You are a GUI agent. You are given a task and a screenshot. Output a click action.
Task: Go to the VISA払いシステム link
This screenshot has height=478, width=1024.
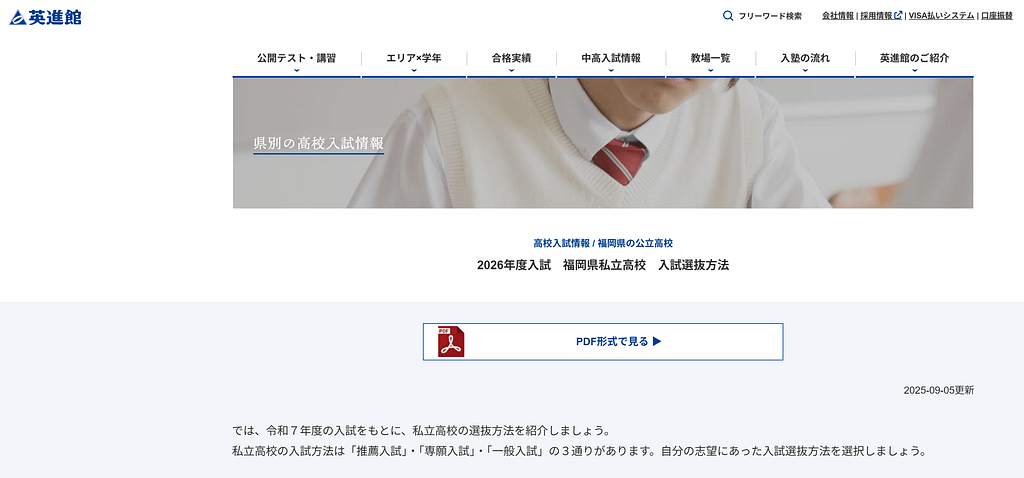[942, 16]
